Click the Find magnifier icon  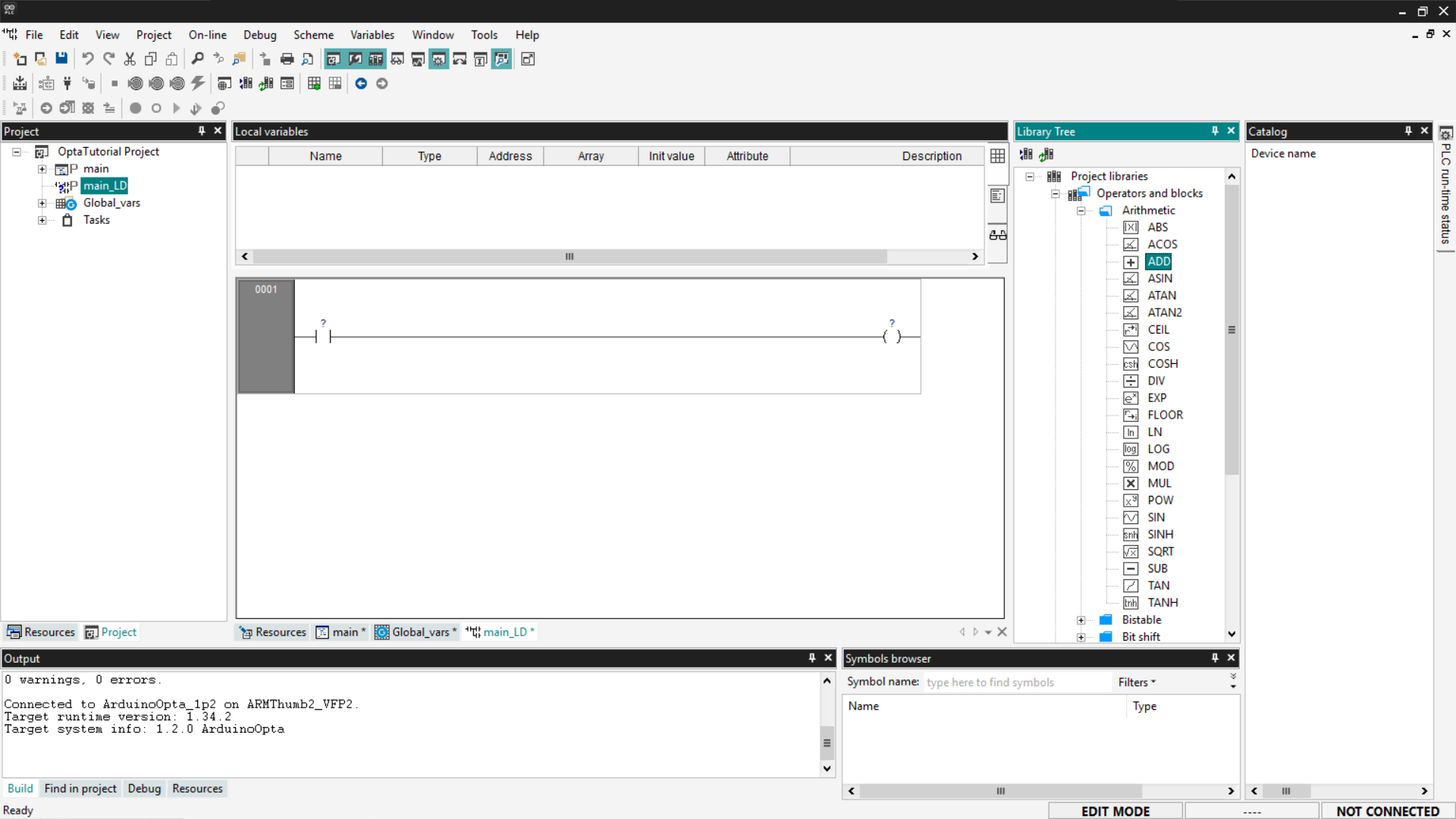point(197,58)
